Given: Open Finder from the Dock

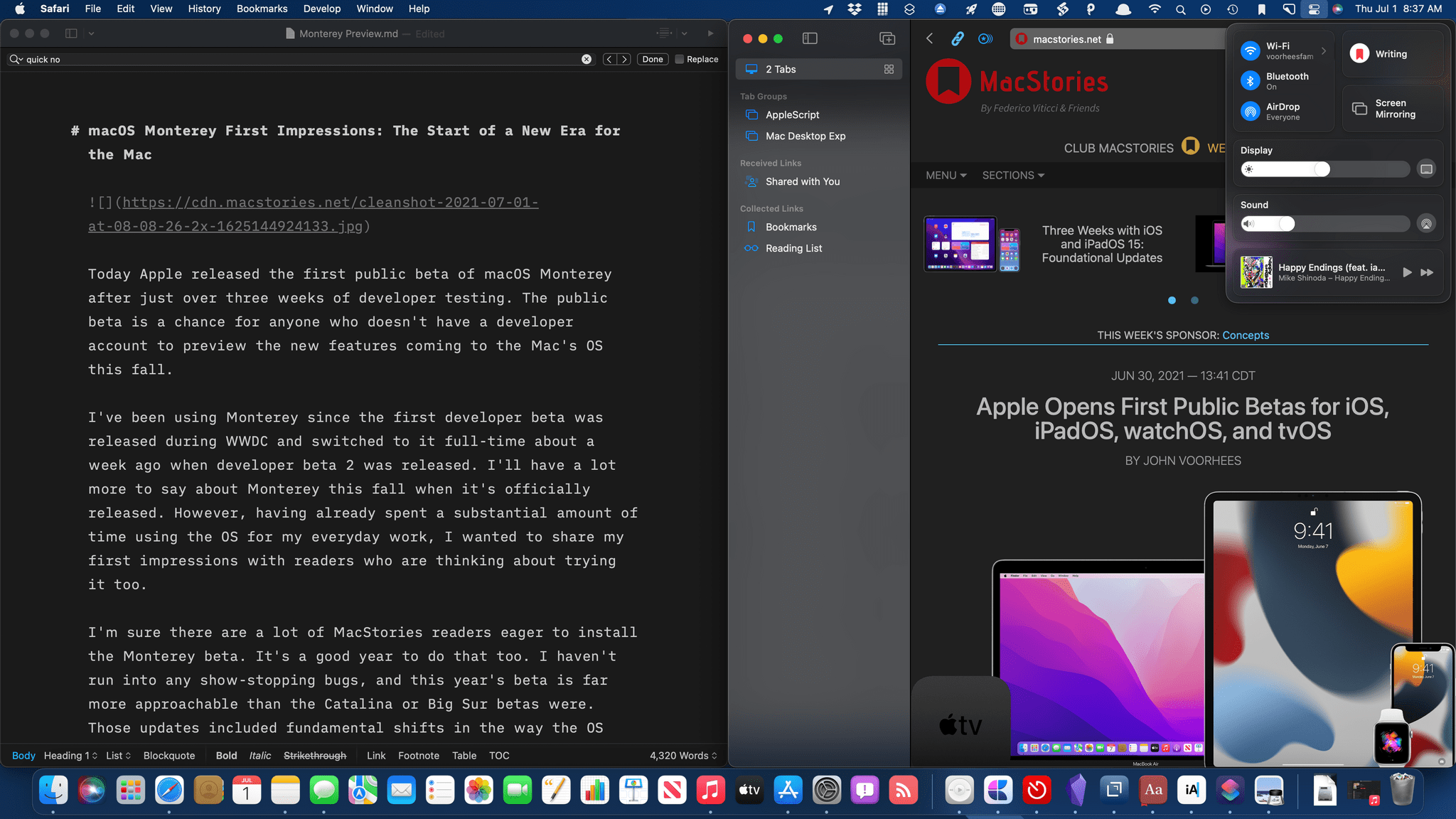Looking at the screenshot, I should point(53,790).
